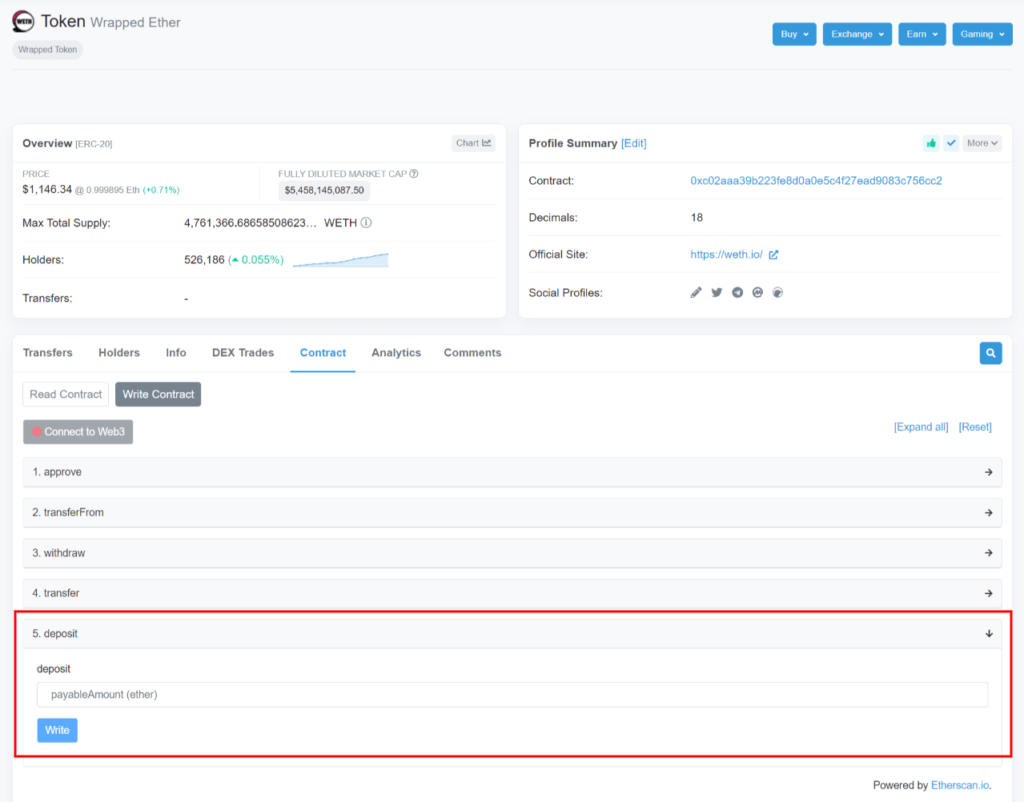Open the Buy dropdown

point(794,34)
